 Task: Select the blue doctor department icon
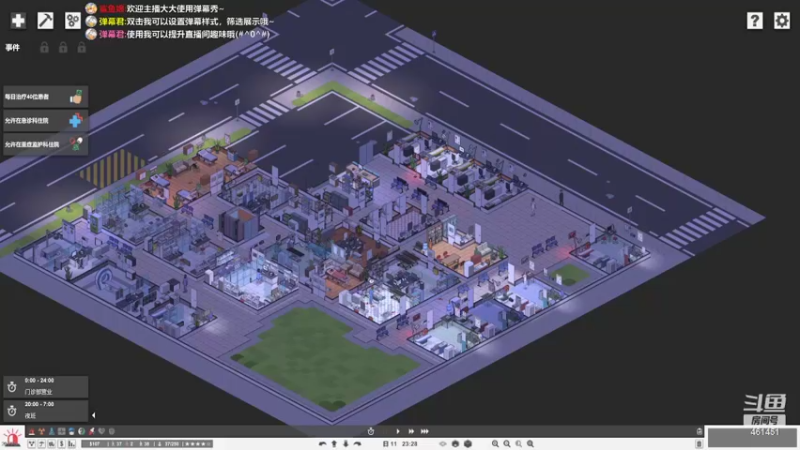(x=71, y=431)
